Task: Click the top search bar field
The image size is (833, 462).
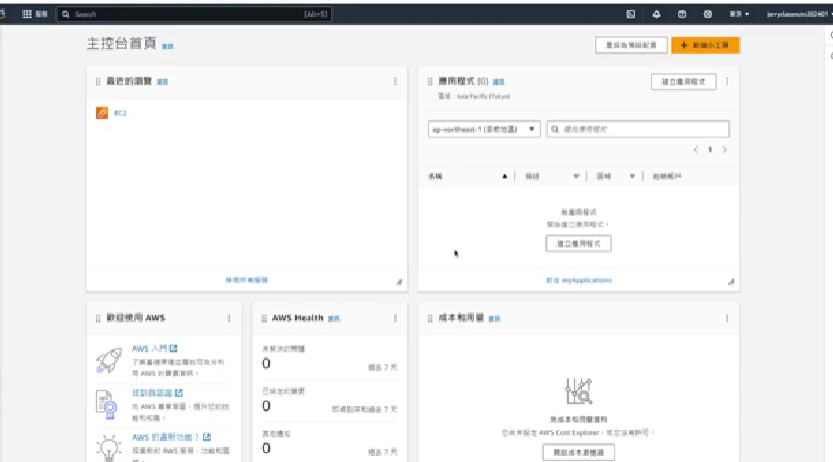Action: coord(194,14)
